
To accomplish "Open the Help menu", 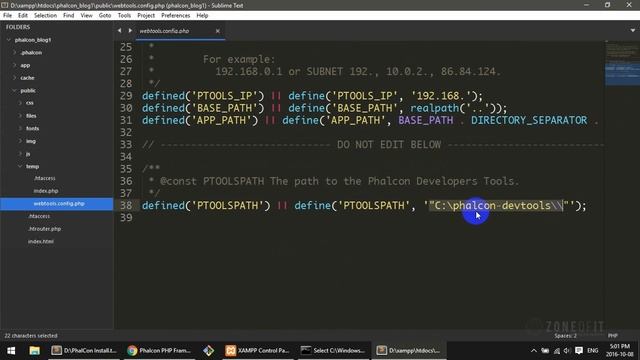I will 202,16.
